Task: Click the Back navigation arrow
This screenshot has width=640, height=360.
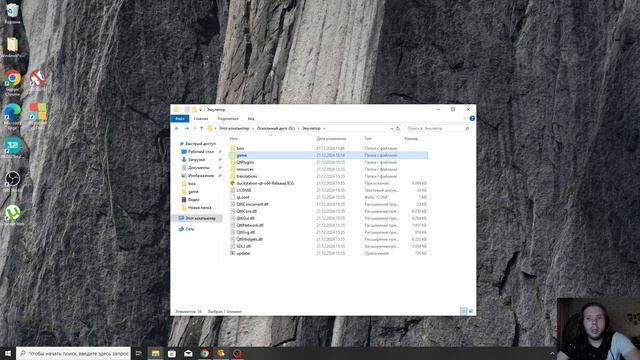Action: [177, 128]
